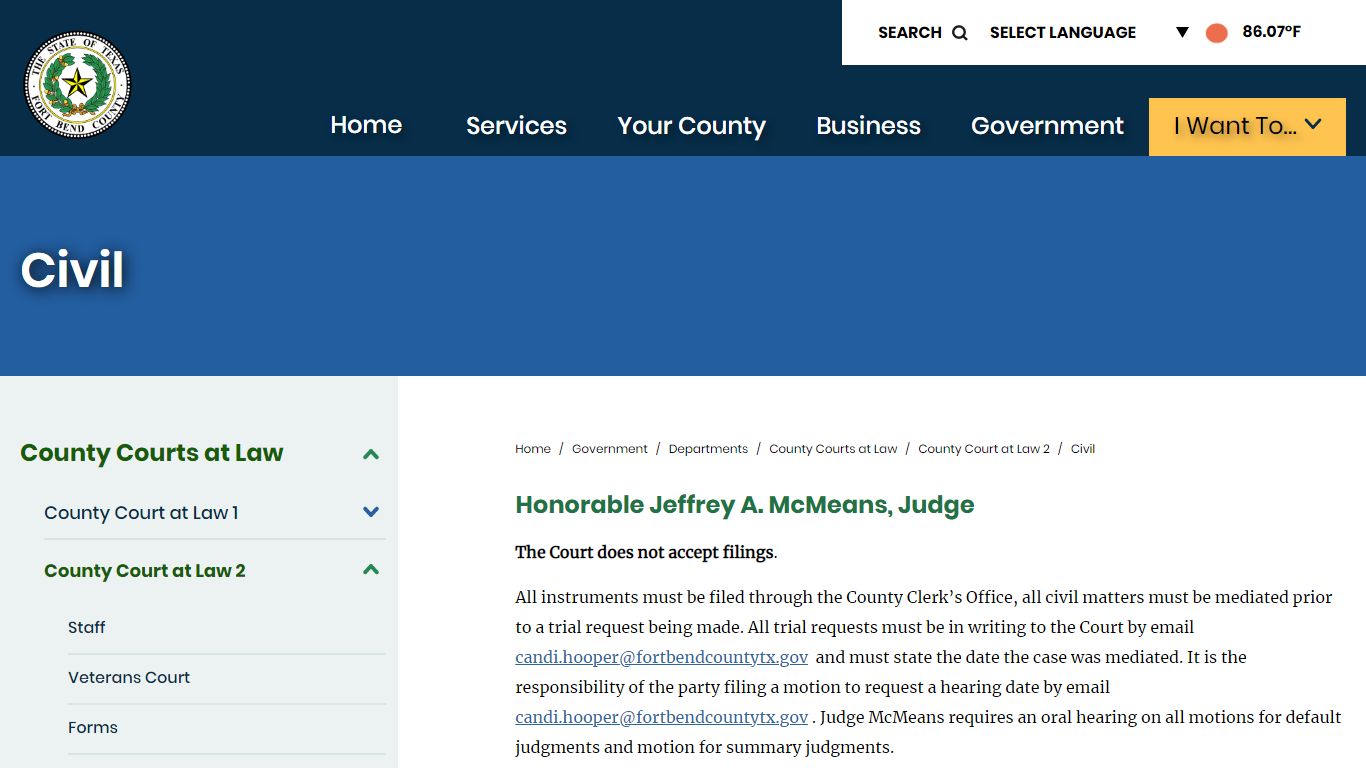Click the SEARCH label in top bar

[x=910, y=33]
